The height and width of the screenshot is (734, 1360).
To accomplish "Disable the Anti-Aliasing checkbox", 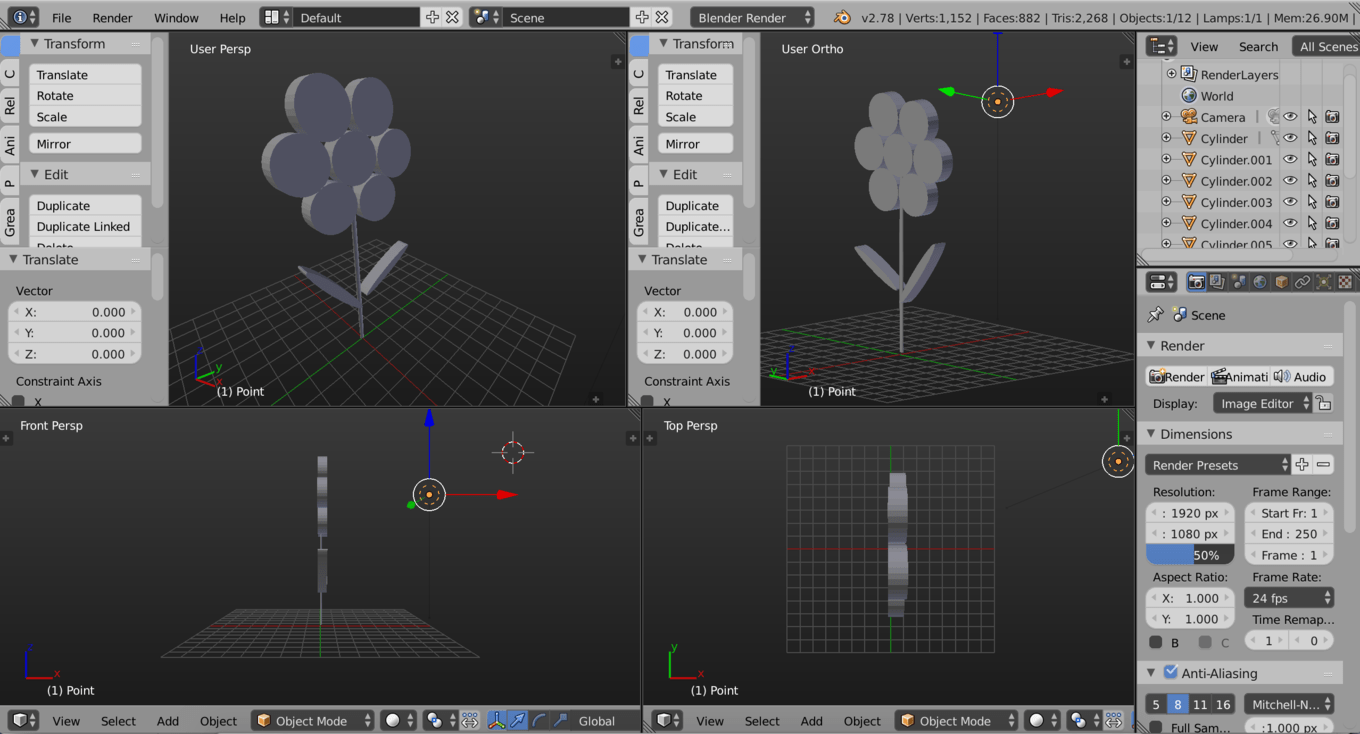I will (1171, 673).
